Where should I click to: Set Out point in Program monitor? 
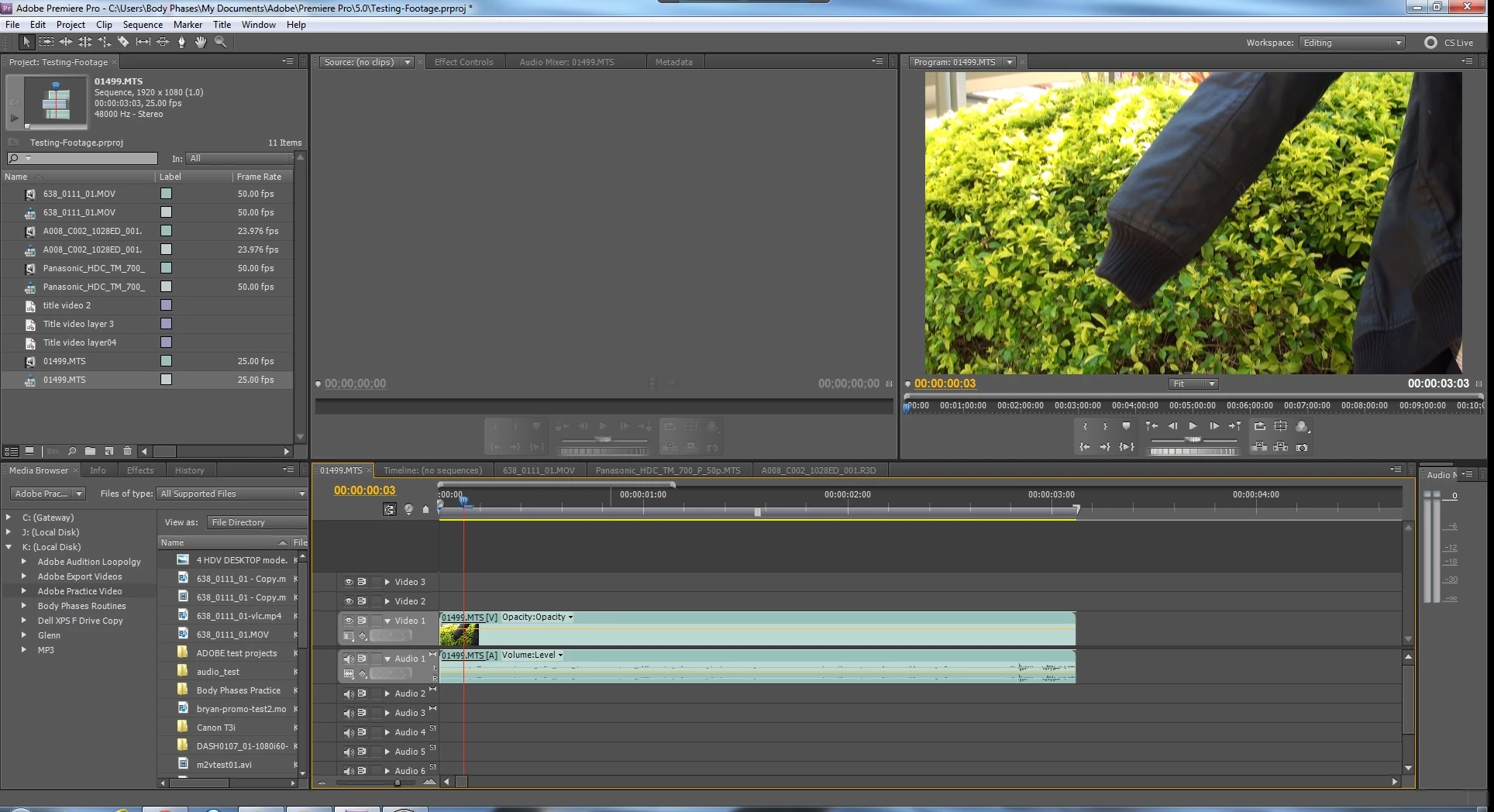coord(1105,426)
